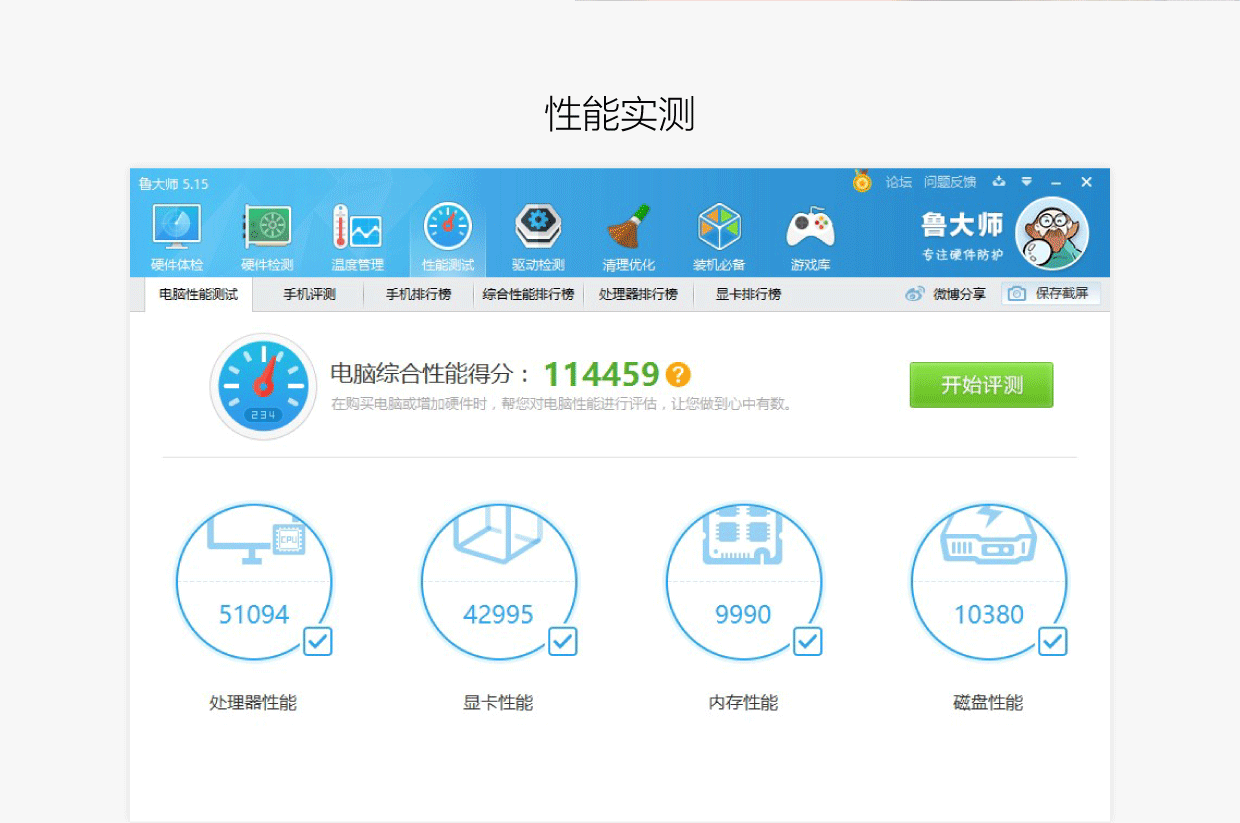The image size is (1240, 823).
Task: Click the gray description line starting with 在购买电脑或增加硬件时
Action: coord(563,404)
